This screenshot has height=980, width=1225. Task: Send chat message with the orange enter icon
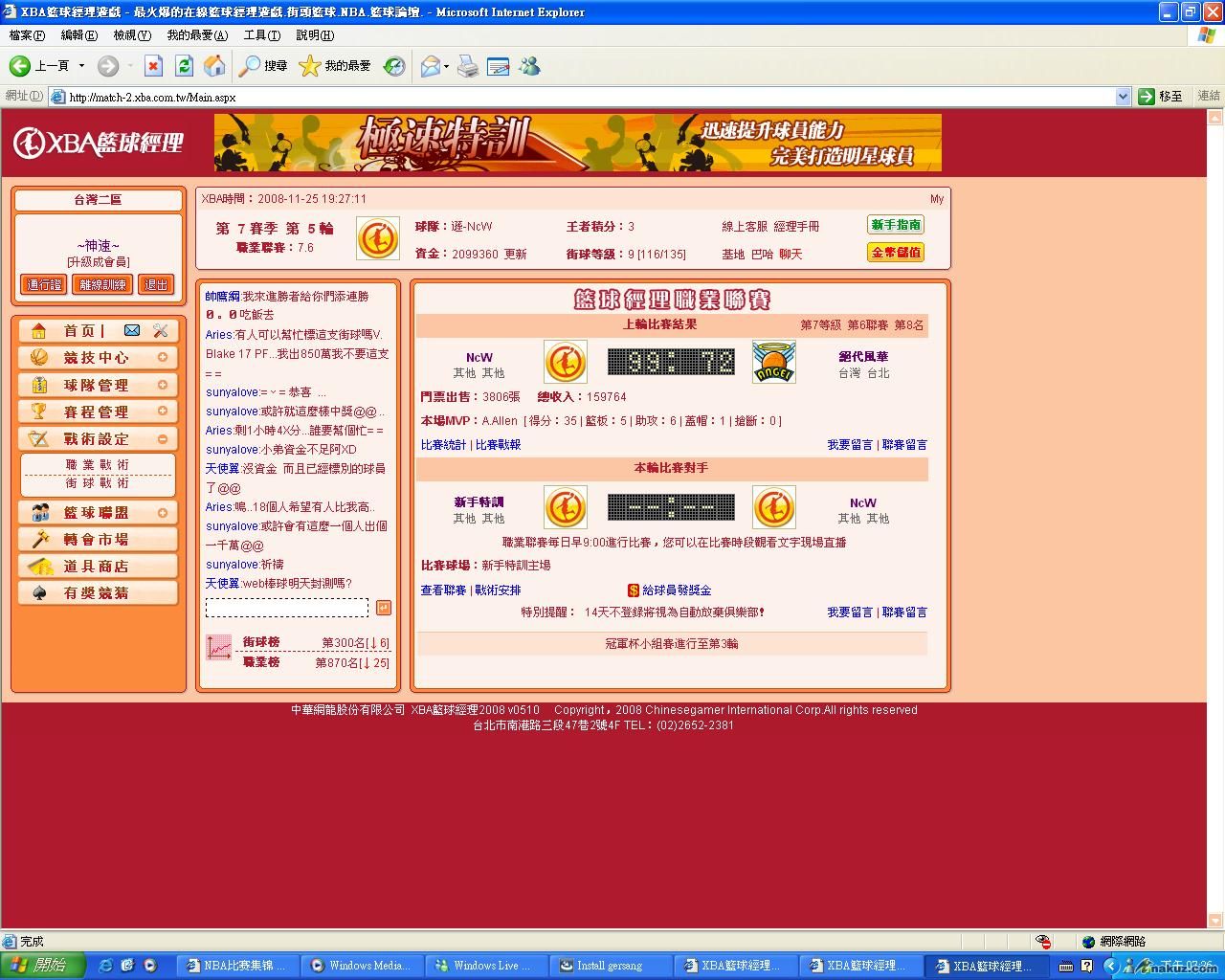(x=383, y=608)
